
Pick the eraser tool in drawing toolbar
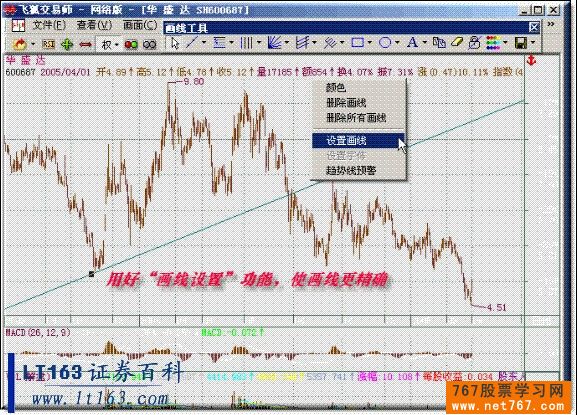tap(456, 43)
